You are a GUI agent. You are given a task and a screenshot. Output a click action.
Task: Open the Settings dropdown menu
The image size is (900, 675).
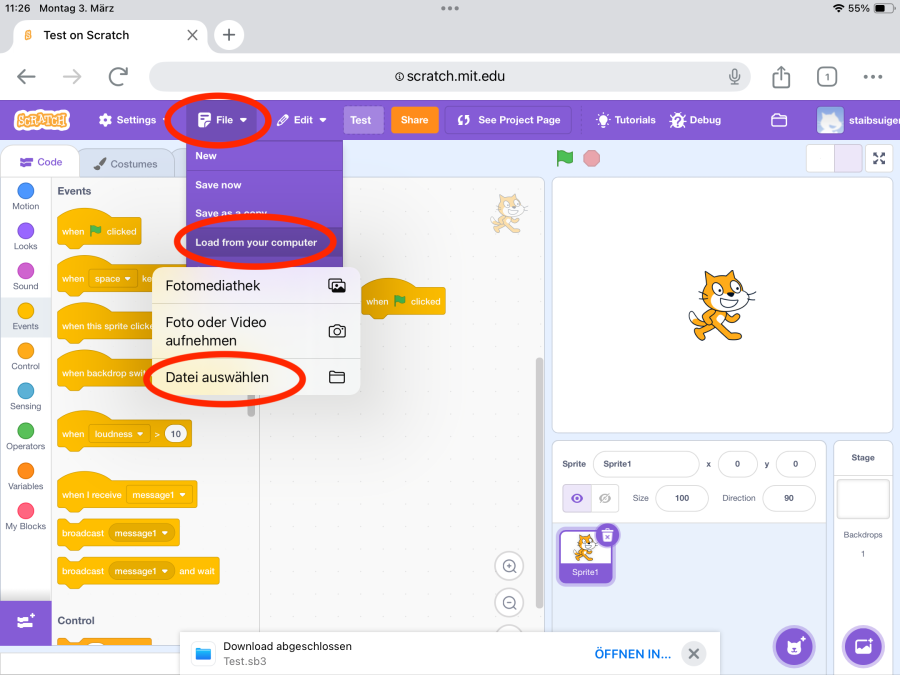click(134, 120)
